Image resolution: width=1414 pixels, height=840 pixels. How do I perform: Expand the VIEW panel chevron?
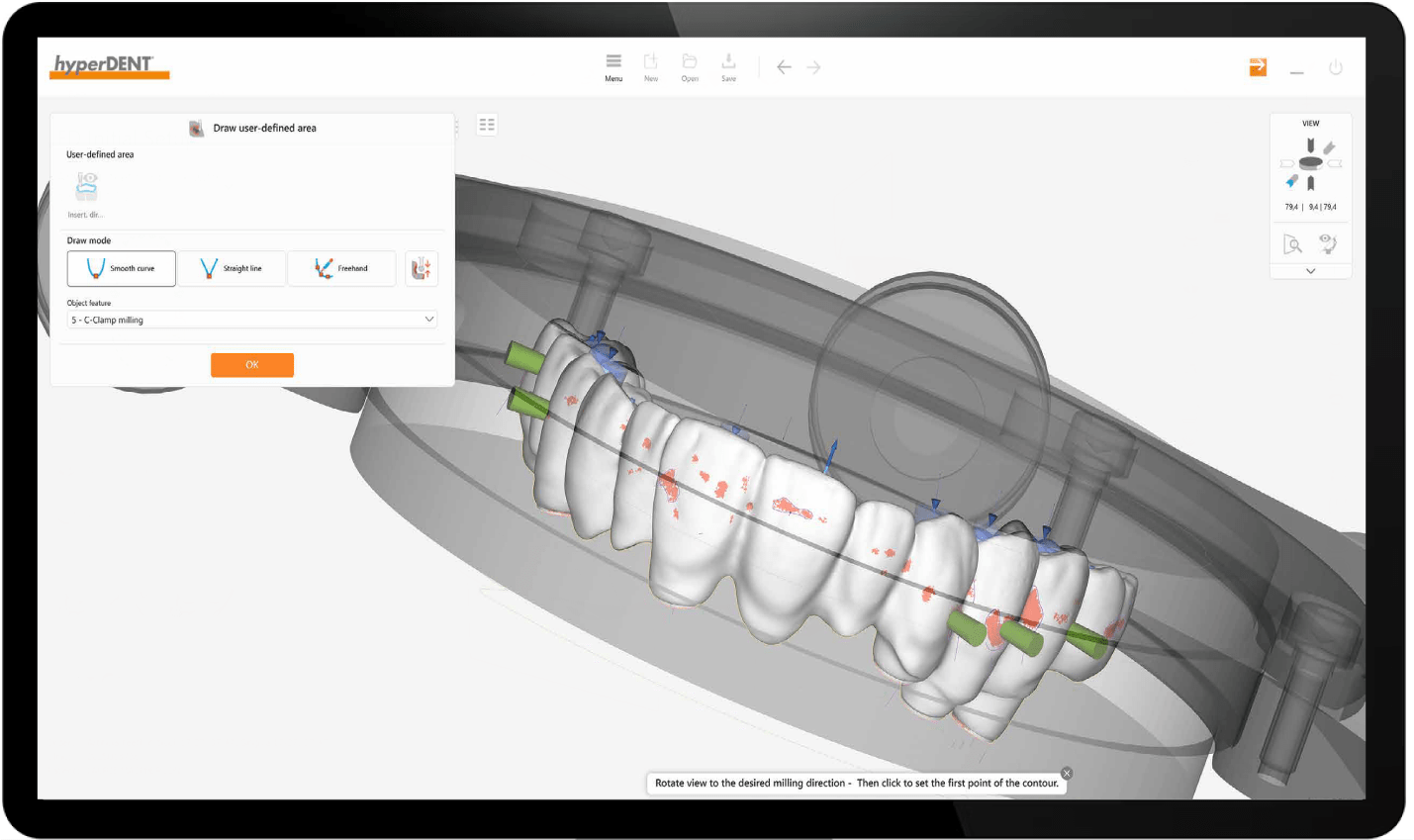point(1310,271)
